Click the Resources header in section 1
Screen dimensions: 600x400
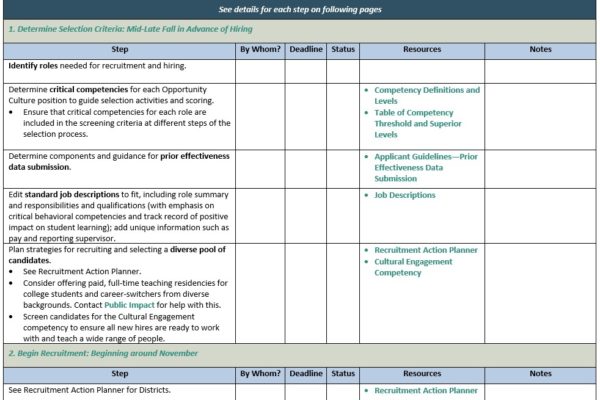click(x=422, y=49)
